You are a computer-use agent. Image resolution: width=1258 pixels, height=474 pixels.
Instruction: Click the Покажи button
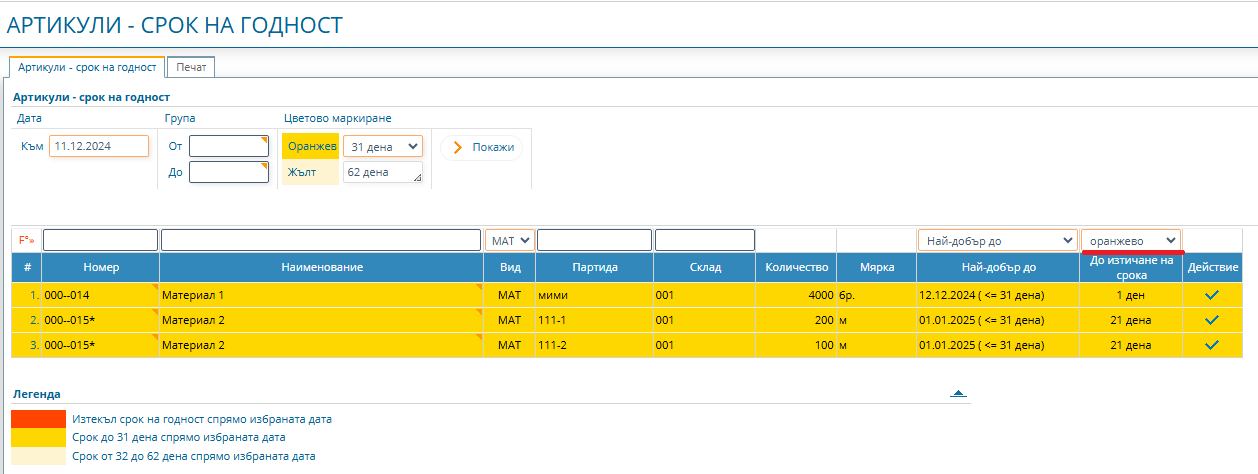coord(481,147)
